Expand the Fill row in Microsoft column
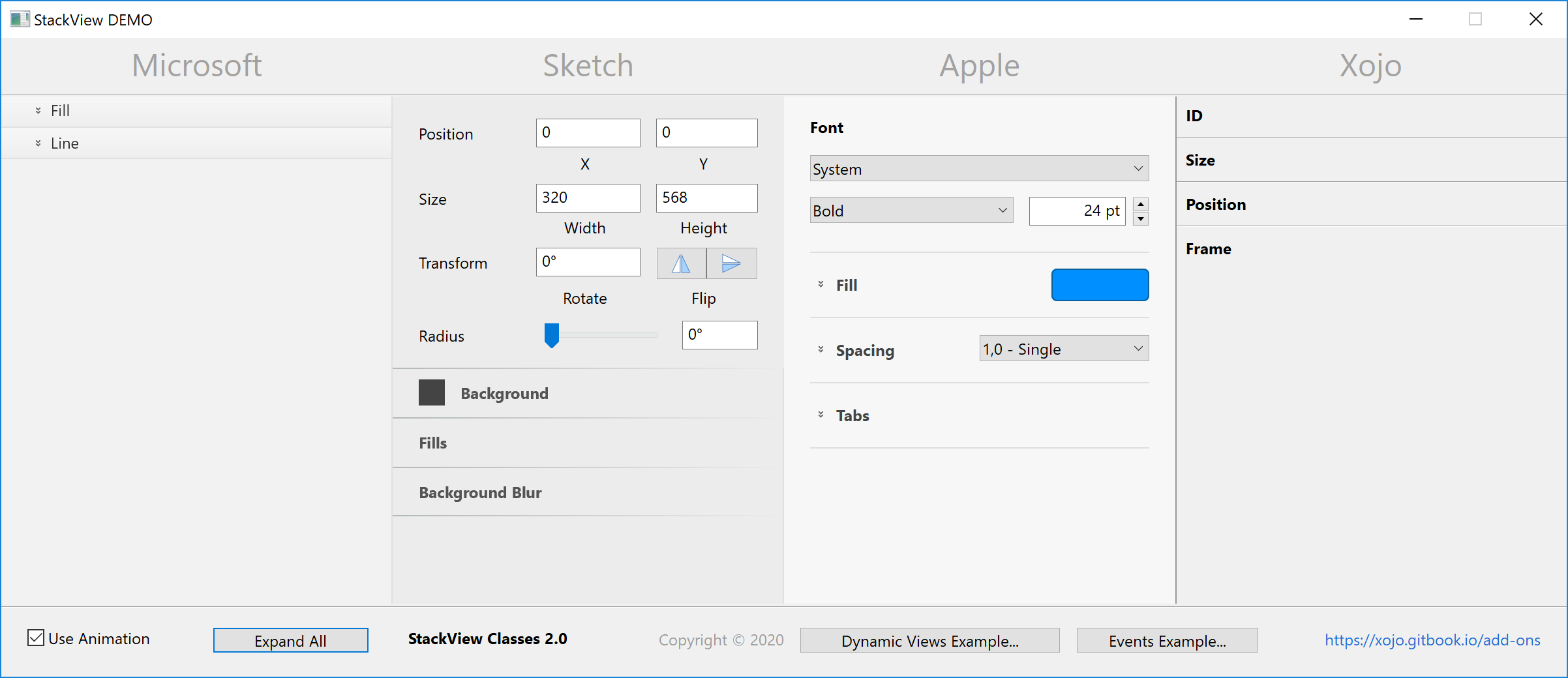This screenshot has height=678, width=1568. click(x=196, y=111)
